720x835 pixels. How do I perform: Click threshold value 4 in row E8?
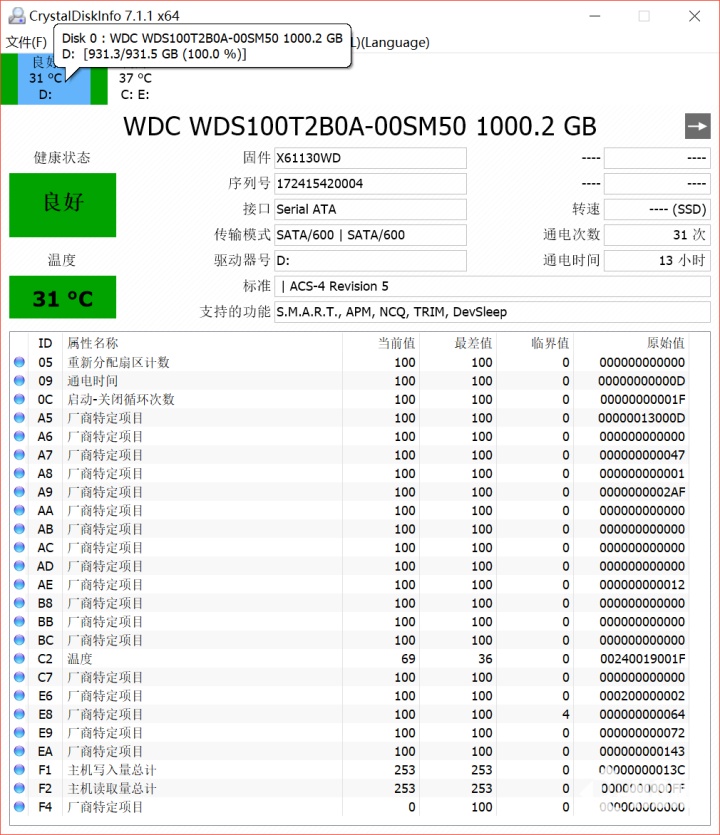(566, 714)
